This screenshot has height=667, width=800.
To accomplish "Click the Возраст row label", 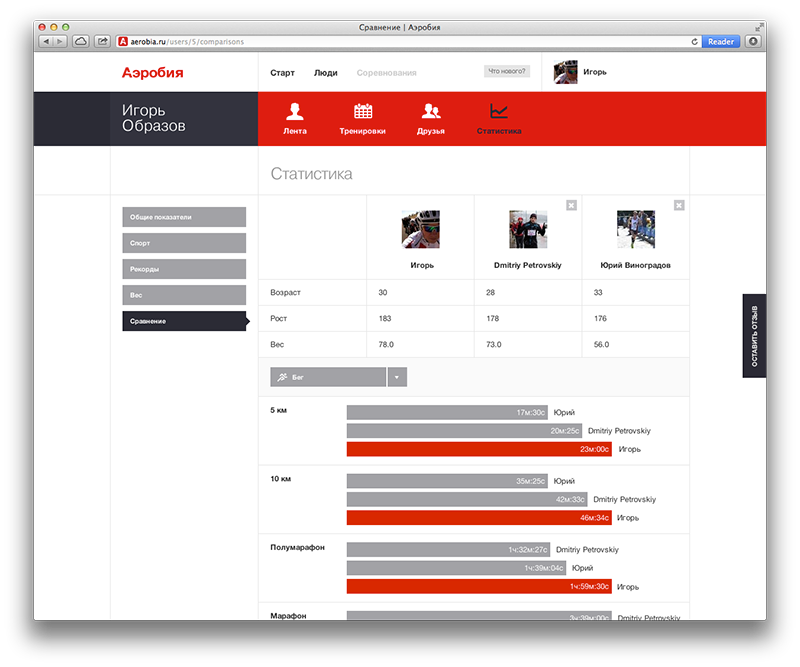I will [285, 292].
